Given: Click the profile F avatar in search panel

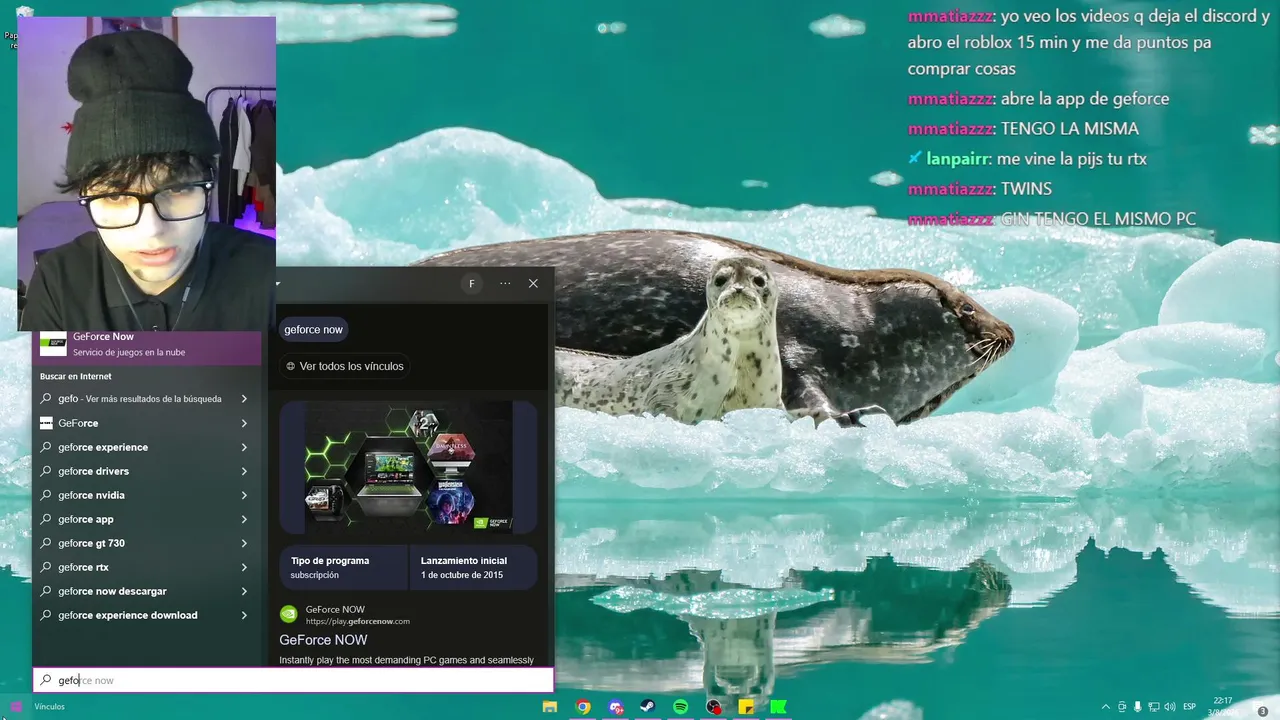Looking at the screenshot, I should (472, 284).
